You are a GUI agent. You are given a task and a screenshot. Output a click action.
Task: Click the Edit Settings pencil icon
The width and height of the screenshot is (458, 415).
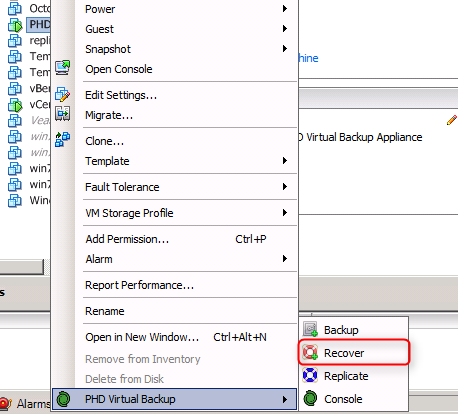click(62, 94)
